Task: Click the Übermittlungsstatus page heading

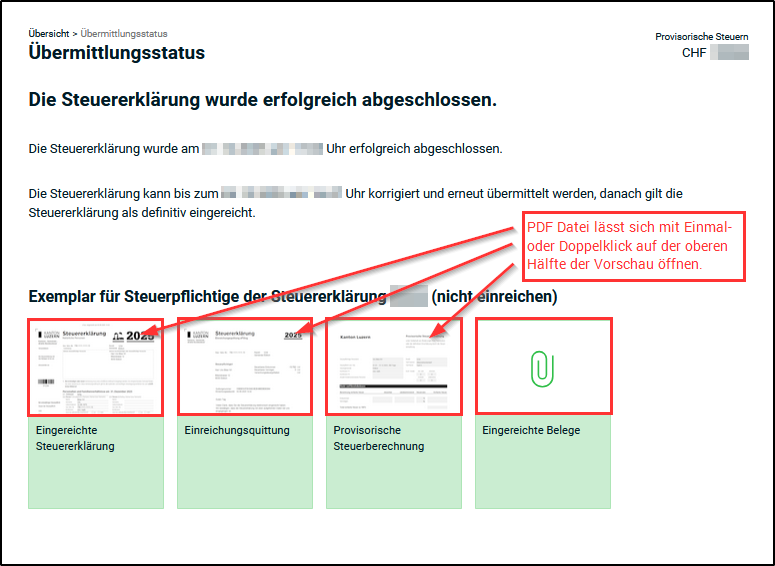Action: tap(117, 52)
